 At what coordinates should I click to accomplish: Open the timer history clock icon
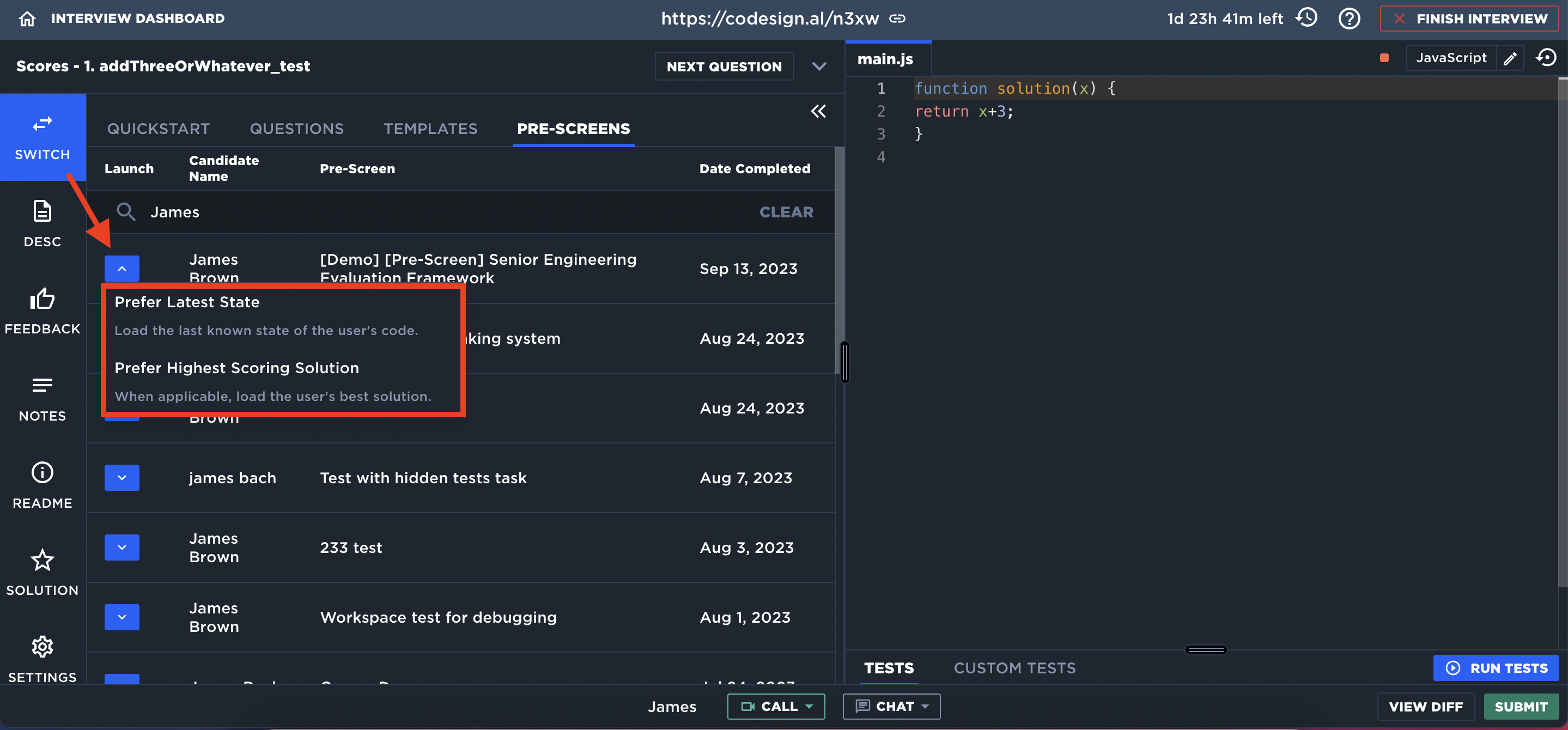coord(1307,19)
